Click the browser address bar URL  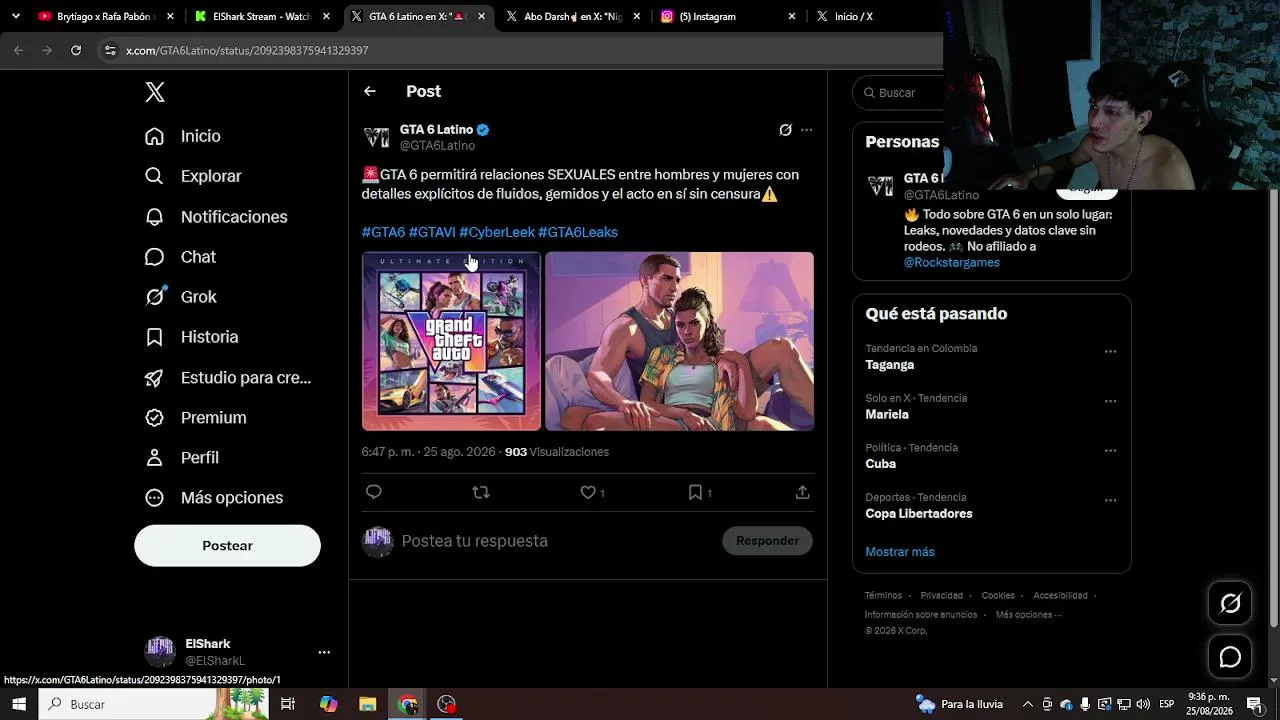click(247, 50)
